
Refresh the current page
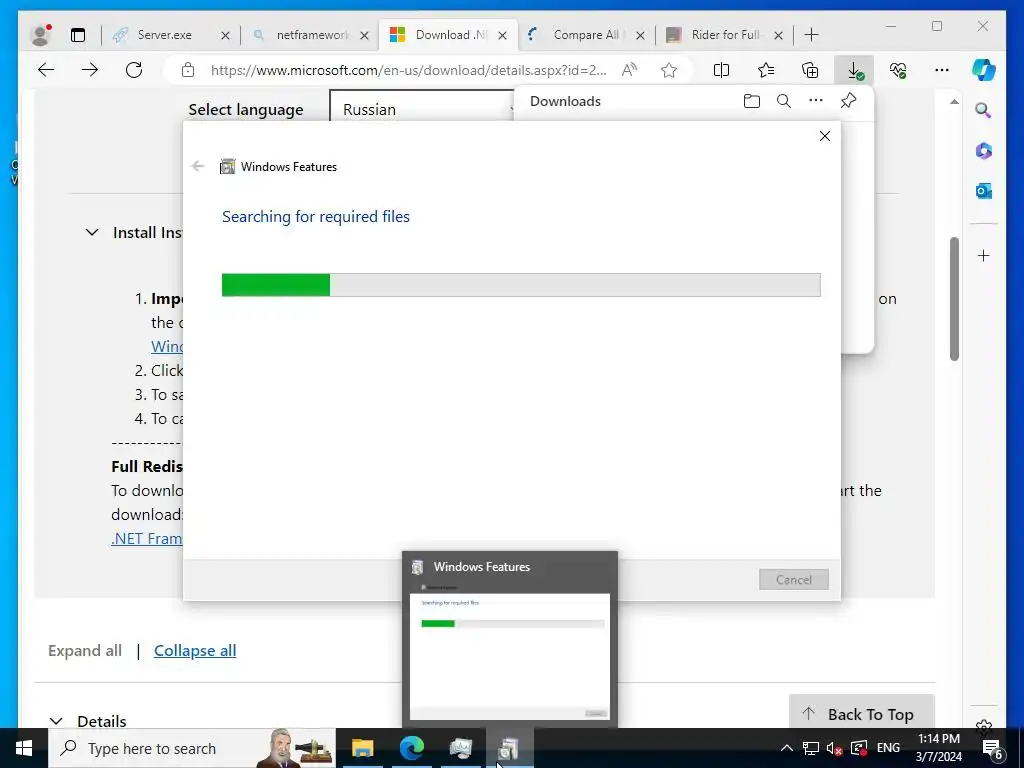point(134,70)
